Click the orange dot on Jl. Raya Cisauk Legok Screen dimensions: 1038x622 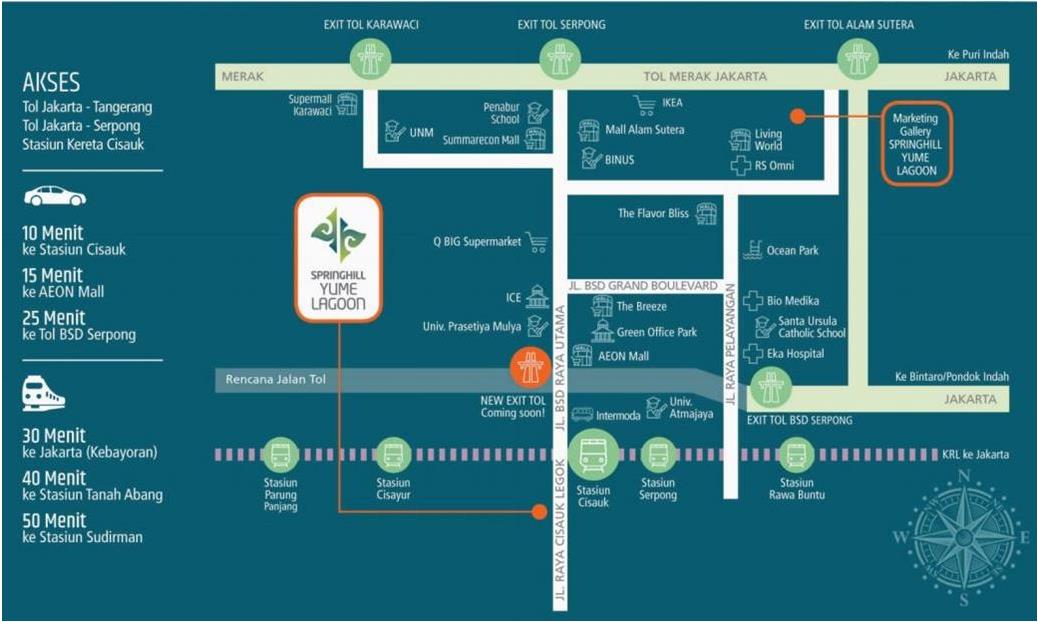[x=540, y=511]
